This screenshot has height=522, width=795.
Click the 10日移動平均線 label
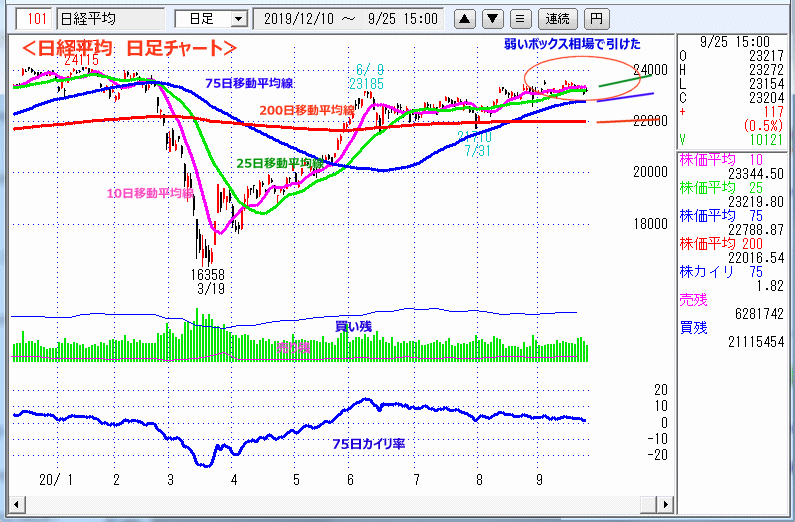tap(150, 194)
